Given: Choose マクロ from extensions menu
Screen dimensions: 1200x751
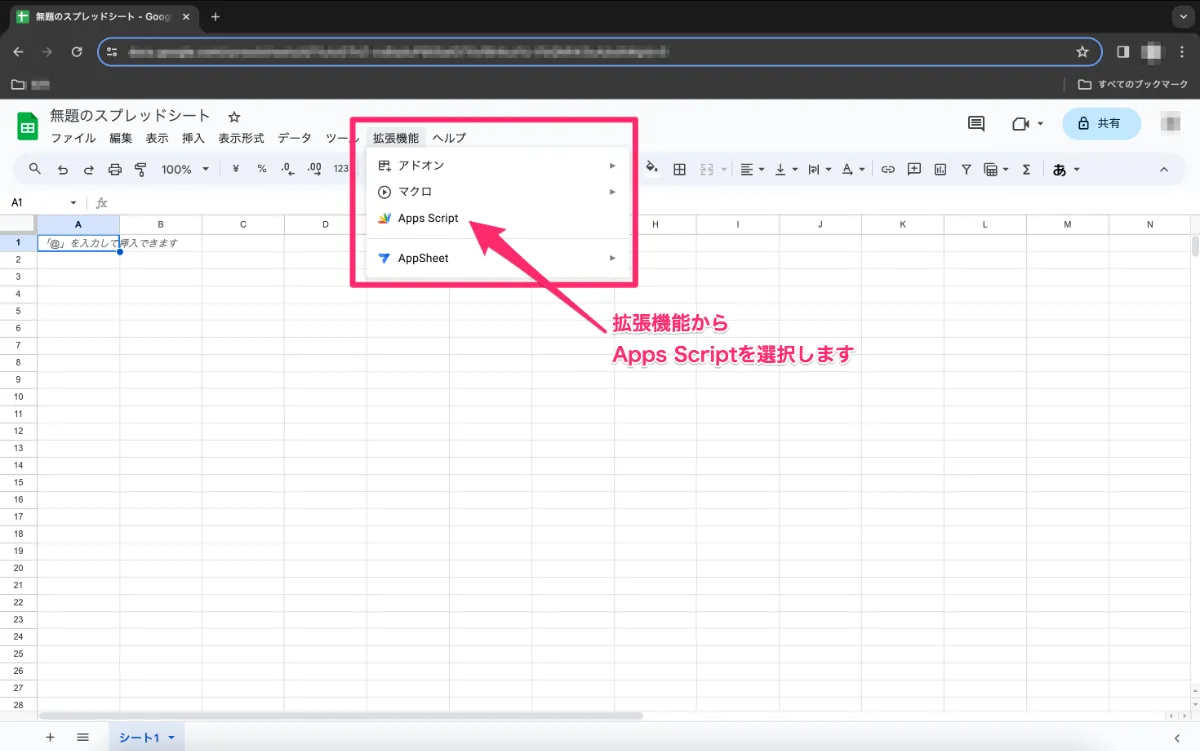Looking at the screenshot, I should pyautogui.click(x=498, y=191).
